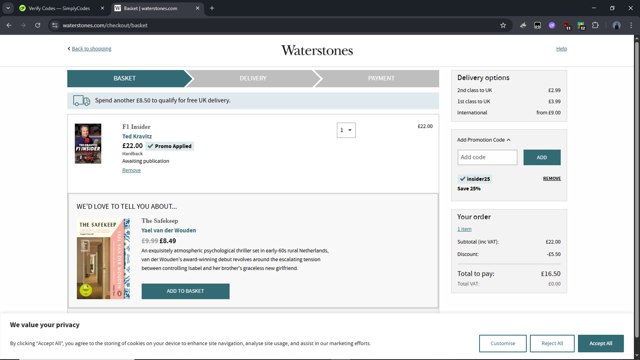640x360 pixels.
Task: Select the PAYMENT checkout step
Action: click(381, 78)
